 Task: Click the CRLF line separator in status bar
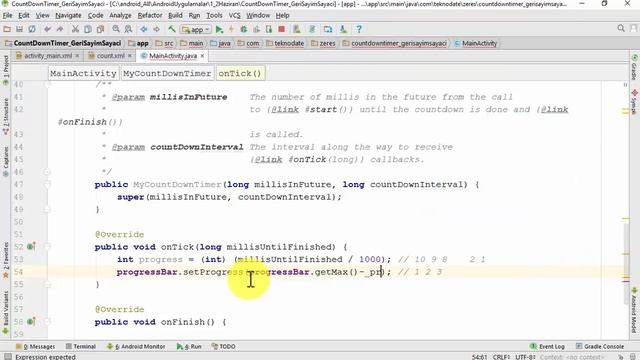(501, 357)
